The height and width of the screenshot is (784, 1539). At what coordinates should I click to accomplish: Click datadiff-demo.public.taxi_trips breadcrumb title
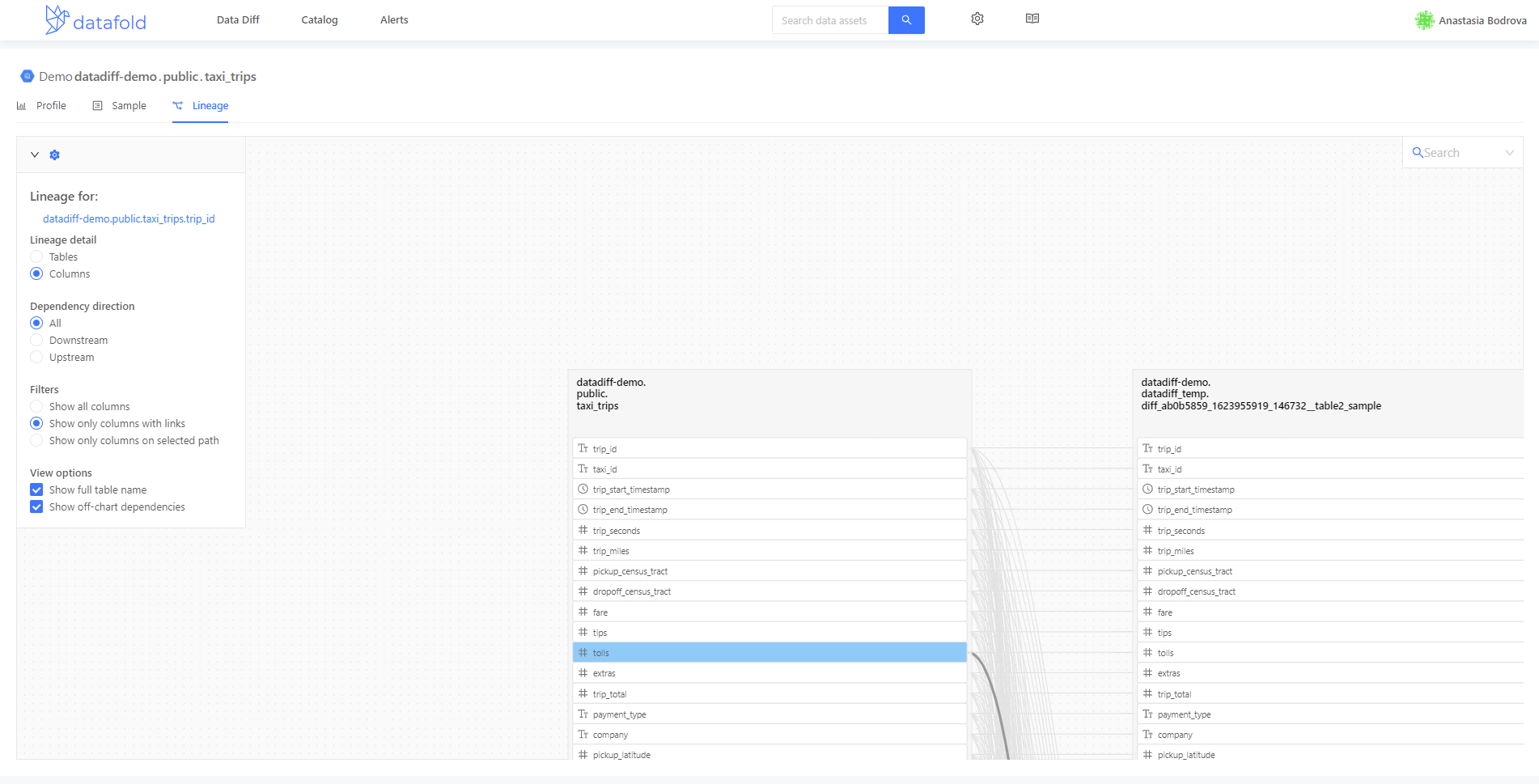(x=165, y=76)
